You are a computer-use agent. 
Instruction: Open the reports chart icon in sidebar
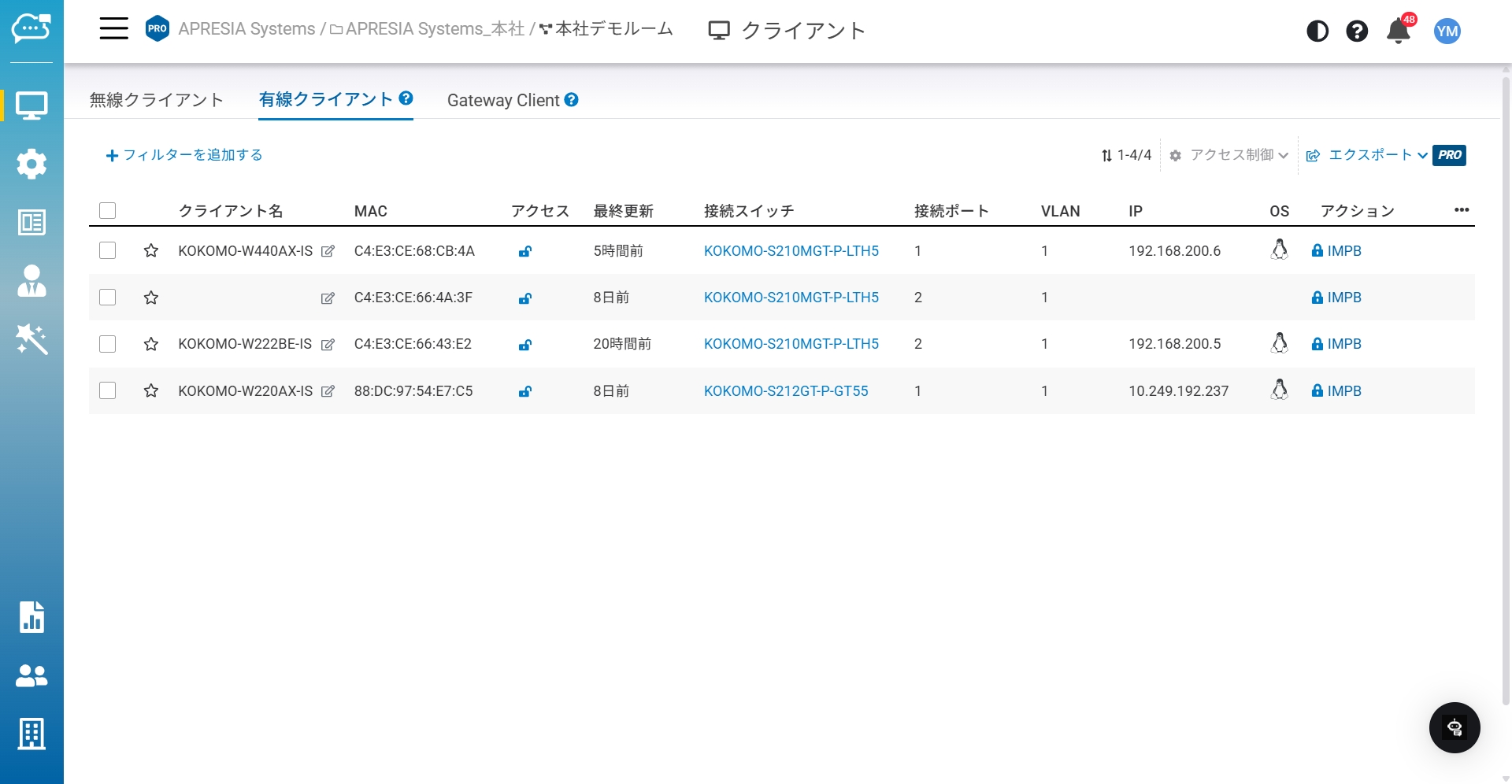[31, 617]
